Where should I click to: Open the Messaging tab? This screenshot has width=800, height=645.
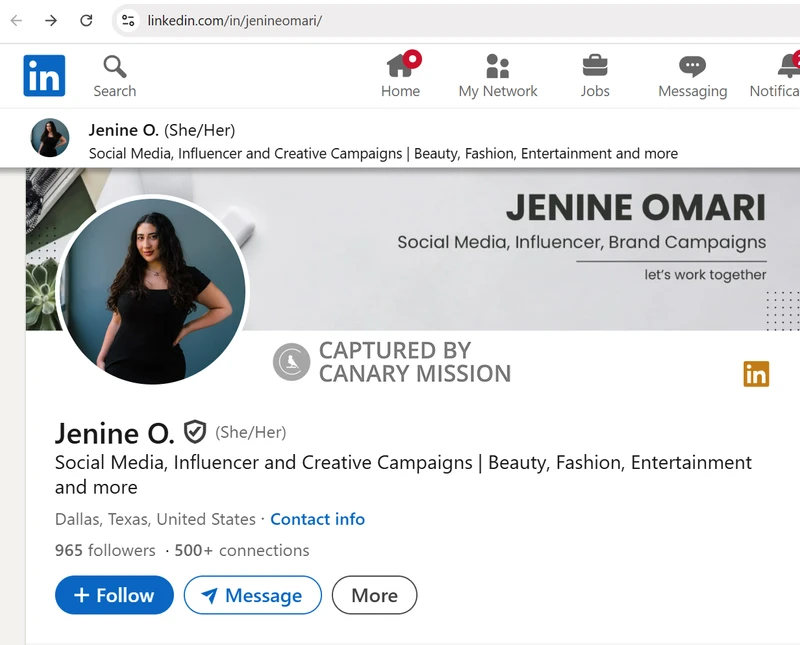pos(692,77)
